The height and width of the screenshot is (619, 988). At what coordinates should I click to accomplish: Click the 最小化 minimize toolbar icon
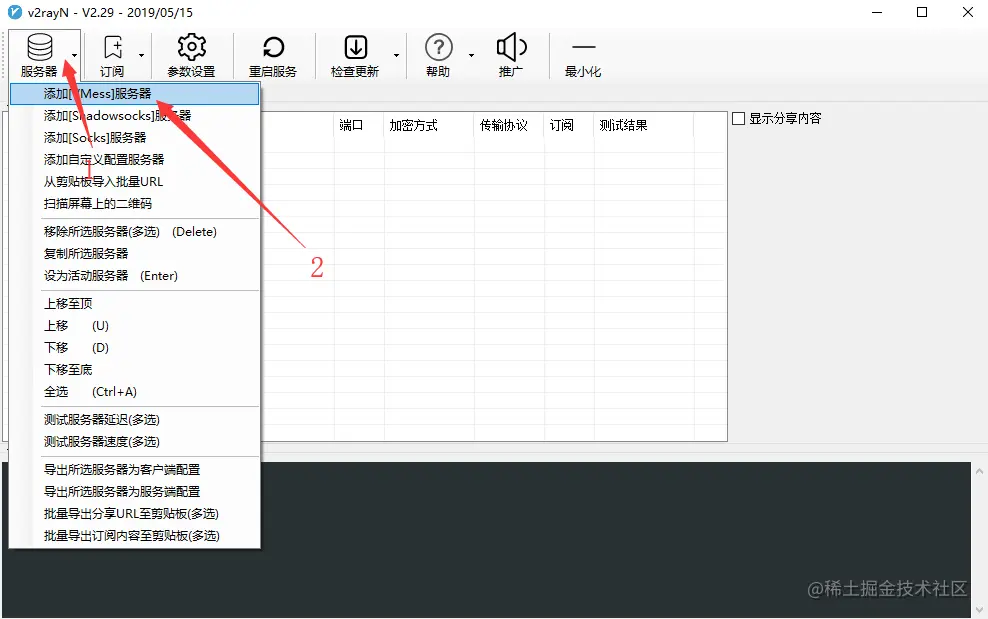pyautogui.click(x=583, y=47)
